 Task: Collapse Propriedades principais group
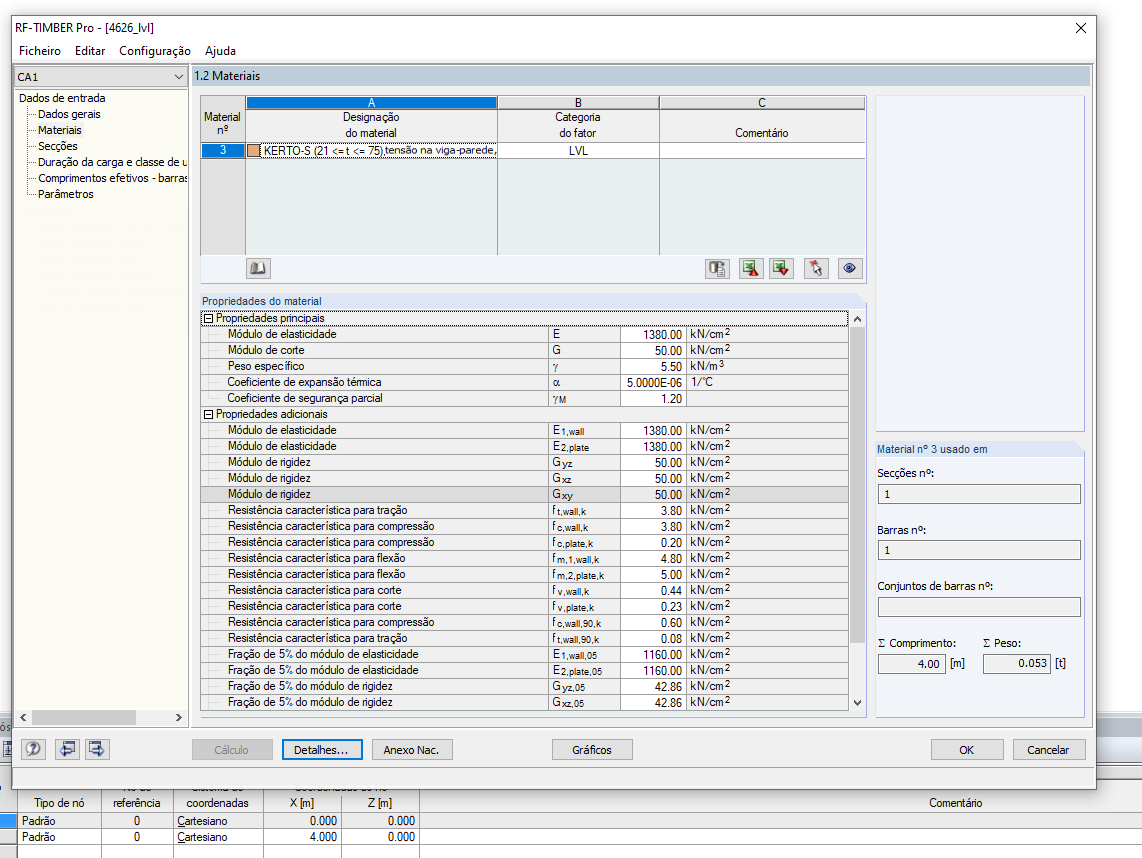pos(208,318)
